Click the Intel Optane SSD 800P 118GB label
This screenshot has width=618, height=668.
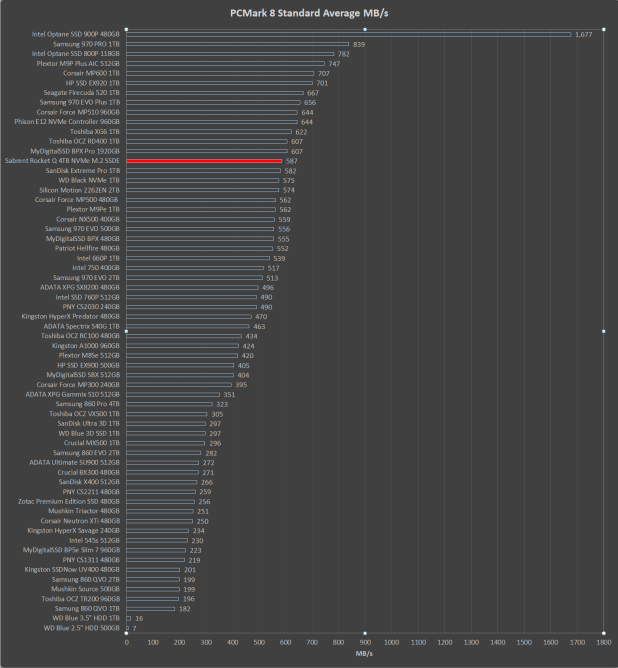(x=75, y=54)
